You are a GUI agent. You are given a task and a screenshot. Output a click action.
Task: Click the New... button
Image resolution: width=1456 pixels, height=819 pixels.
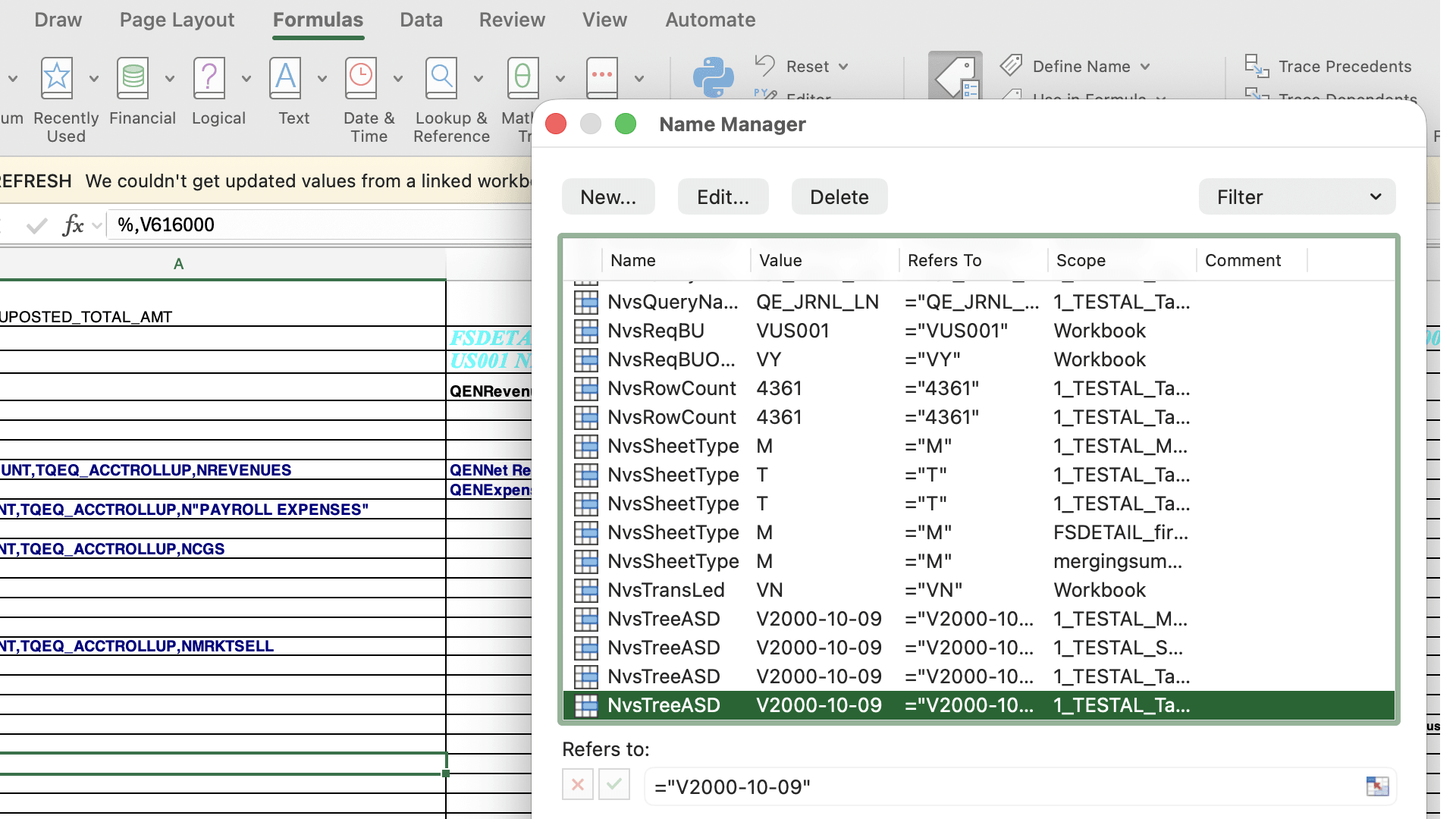608,197
